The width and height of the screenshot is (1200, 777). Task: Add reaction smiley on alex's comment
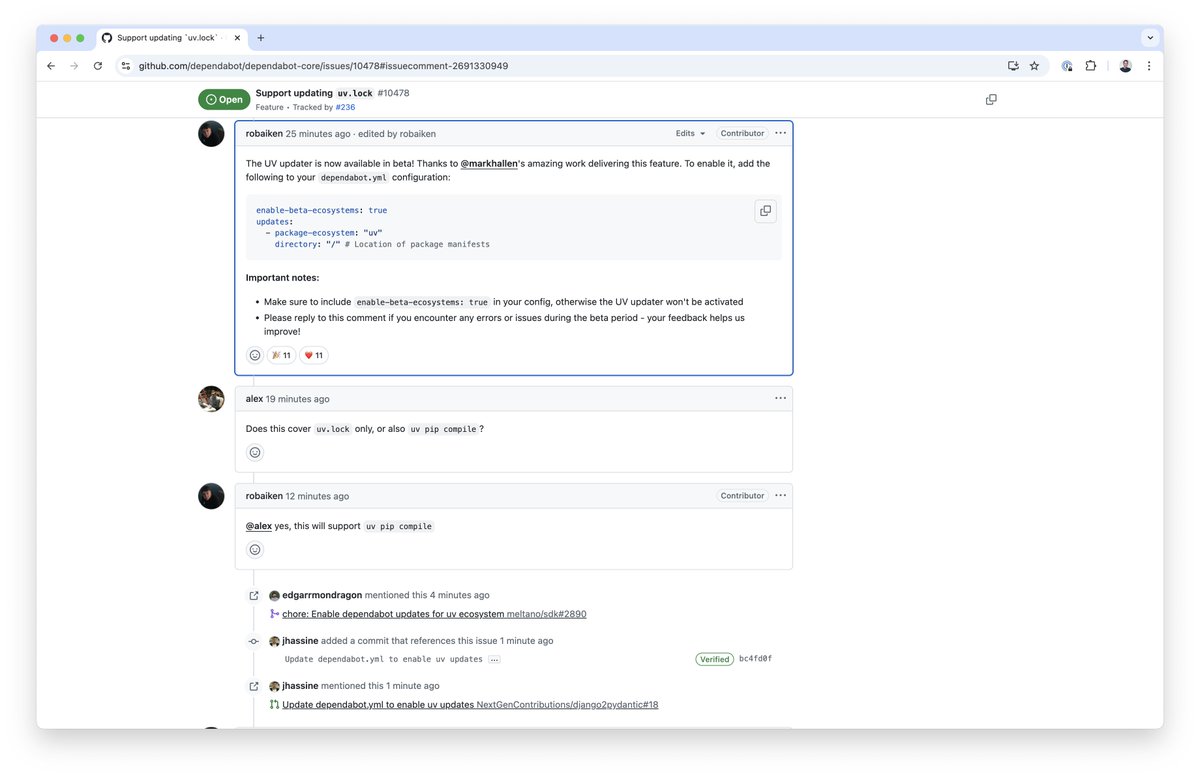[x=255, y=452]
